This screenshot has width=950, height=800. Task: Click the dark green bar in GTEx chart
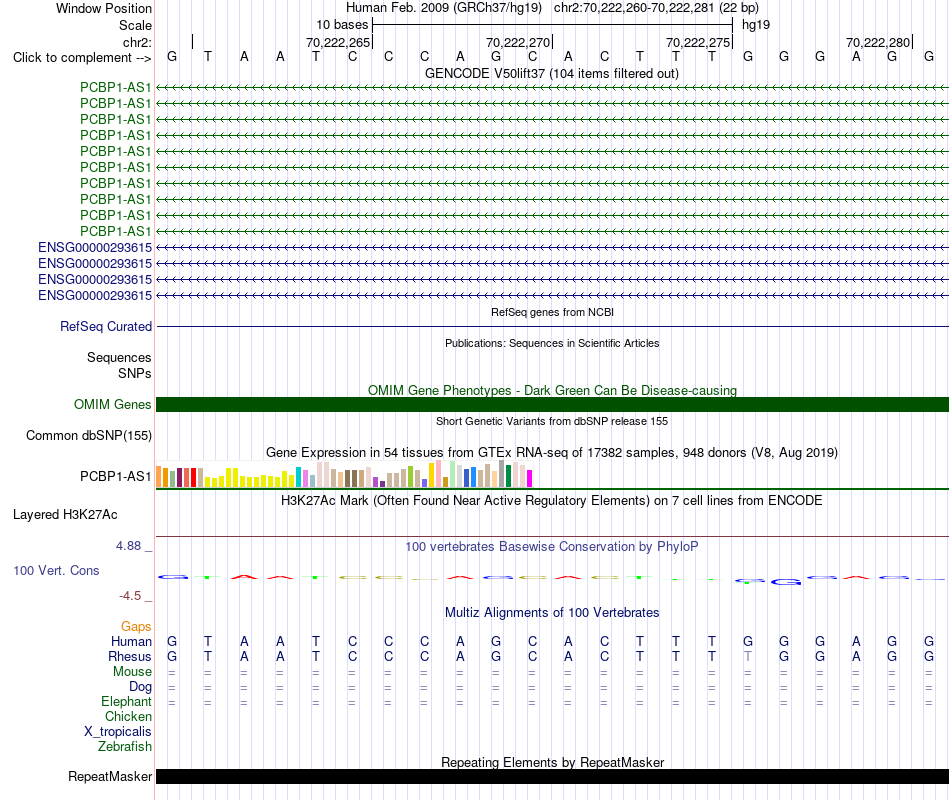click(508, 476)
